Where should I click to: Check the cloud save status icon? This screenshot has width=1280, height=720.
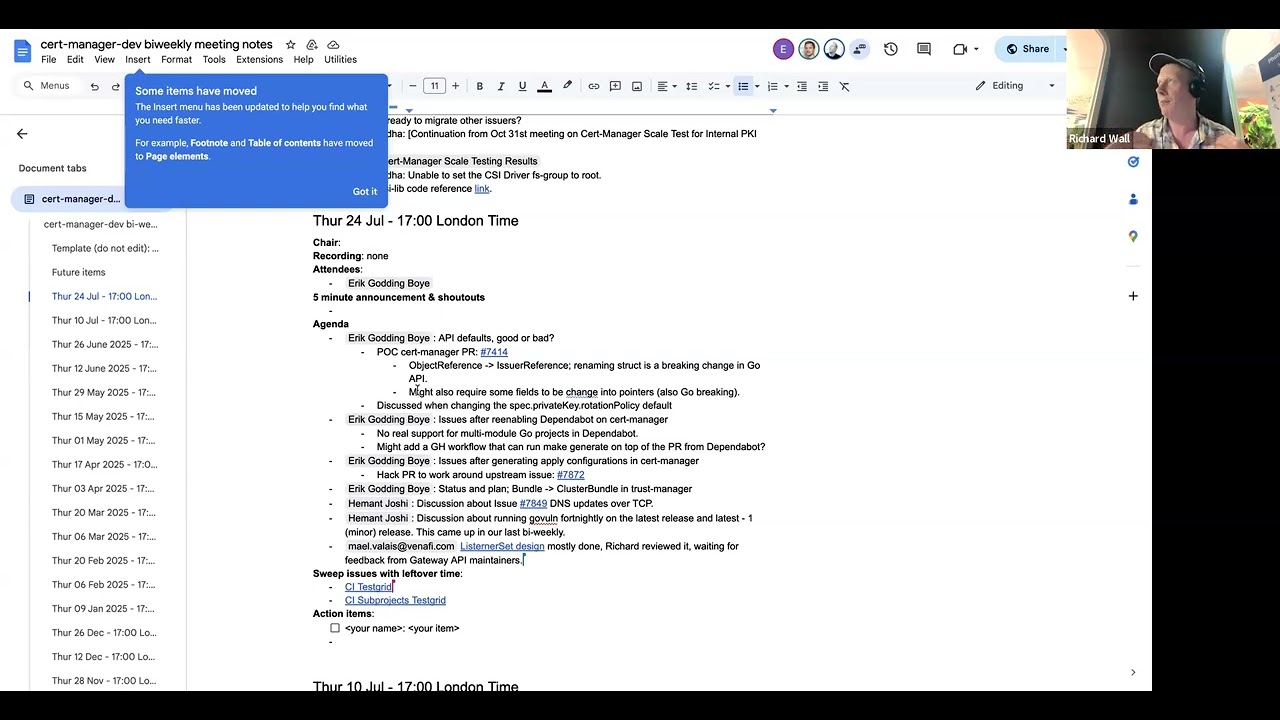[333, 45]
